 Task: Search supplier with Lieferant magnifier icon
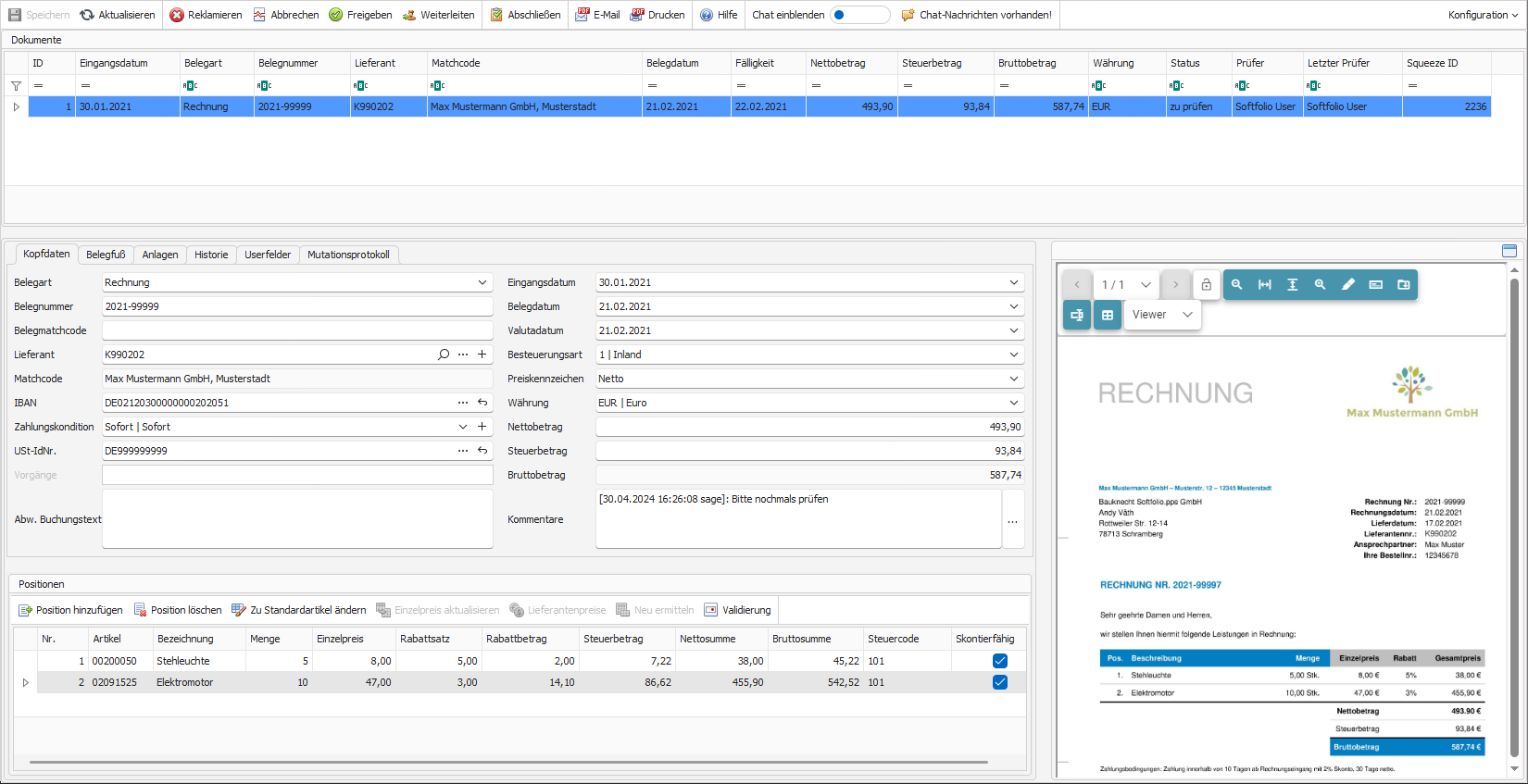click(x=444, y=355)
